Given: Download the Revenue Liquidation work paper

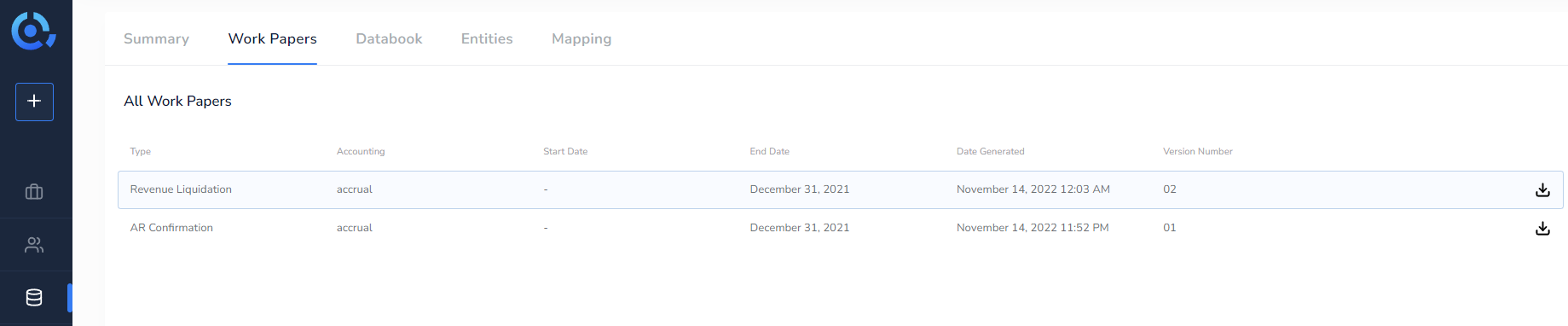Looking at the screenshot, I should click(x=1542, y=189).
